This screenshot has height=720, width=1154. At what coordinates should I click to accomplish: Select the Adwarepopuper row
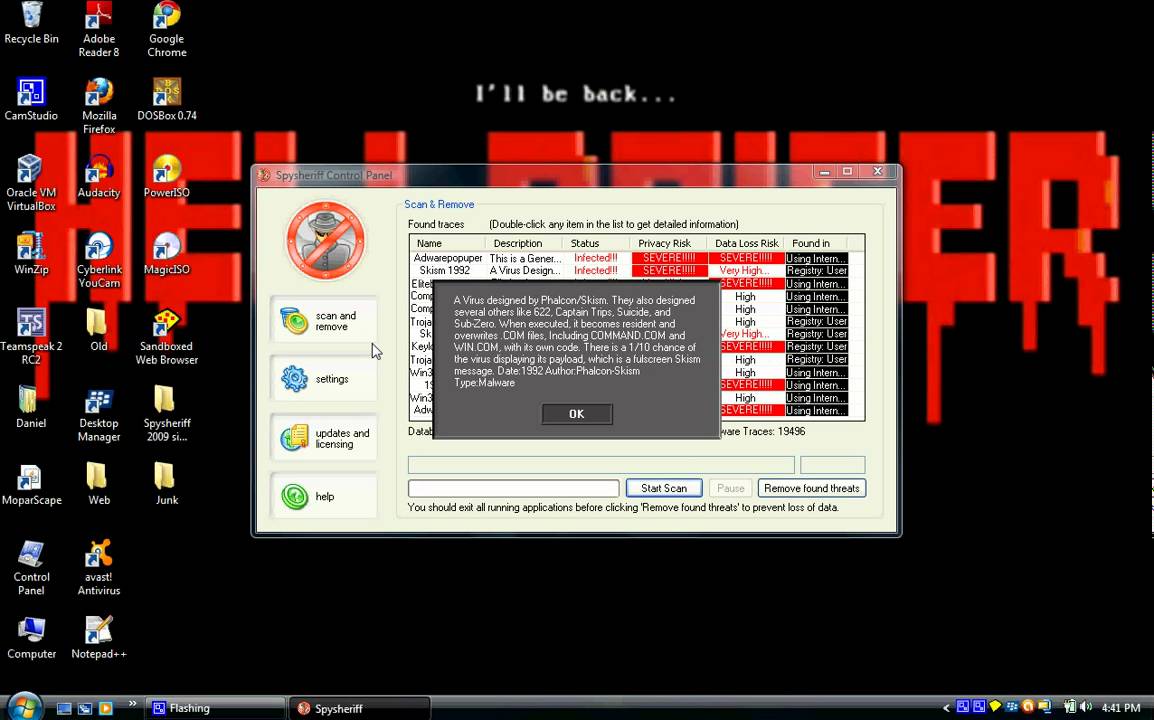[630, 258]
